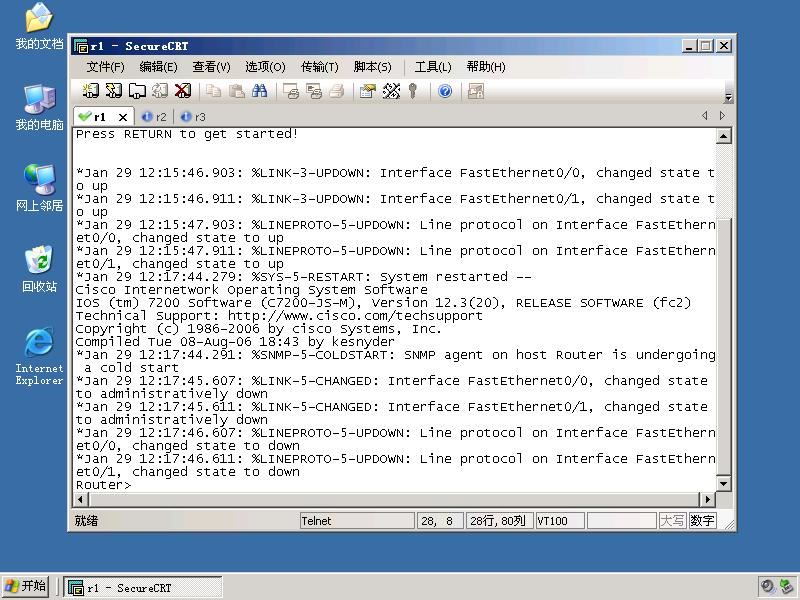Screen dimensions: 800x600
Task: Click the 28行, 80列 status entry
Action: tap(499, 521)
